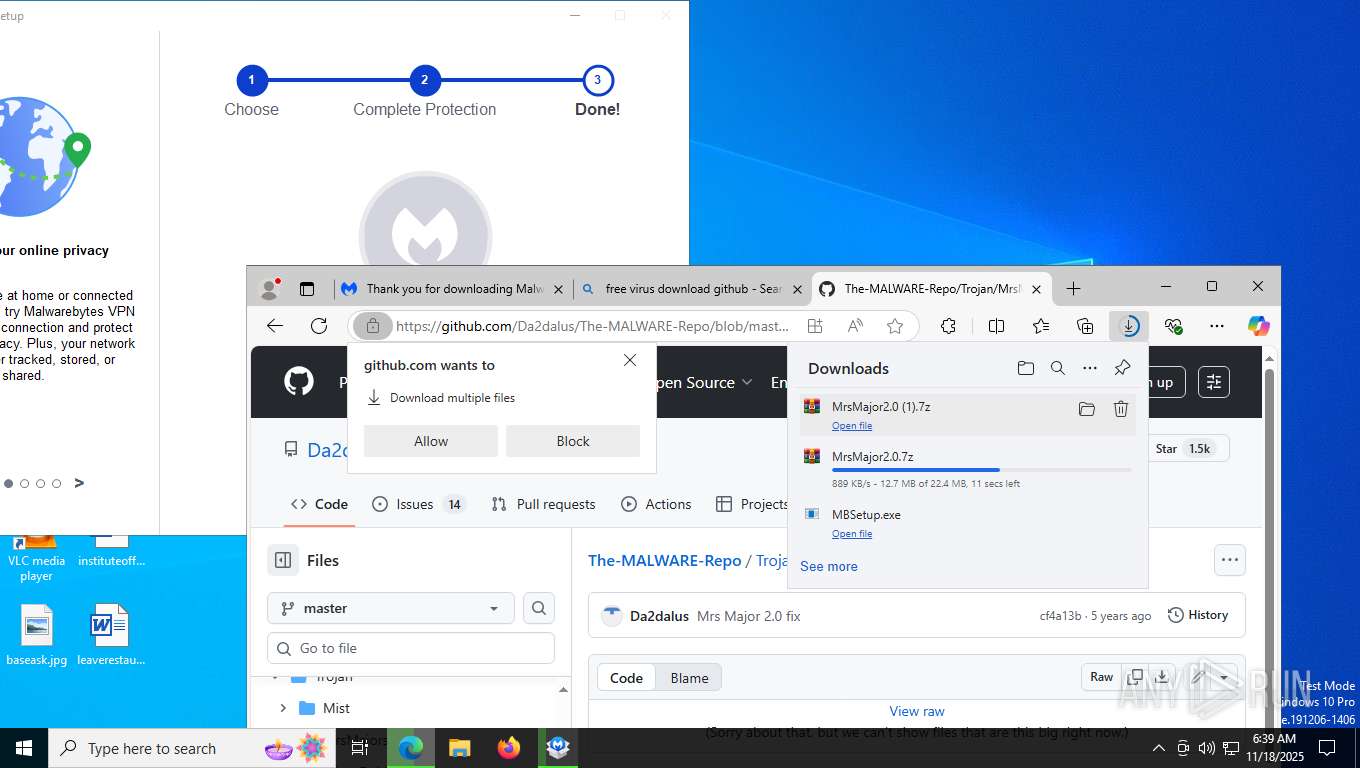Download raw file icon in file toolbar
Viewport: 1360px width, 768px height.
(1161, 677)
